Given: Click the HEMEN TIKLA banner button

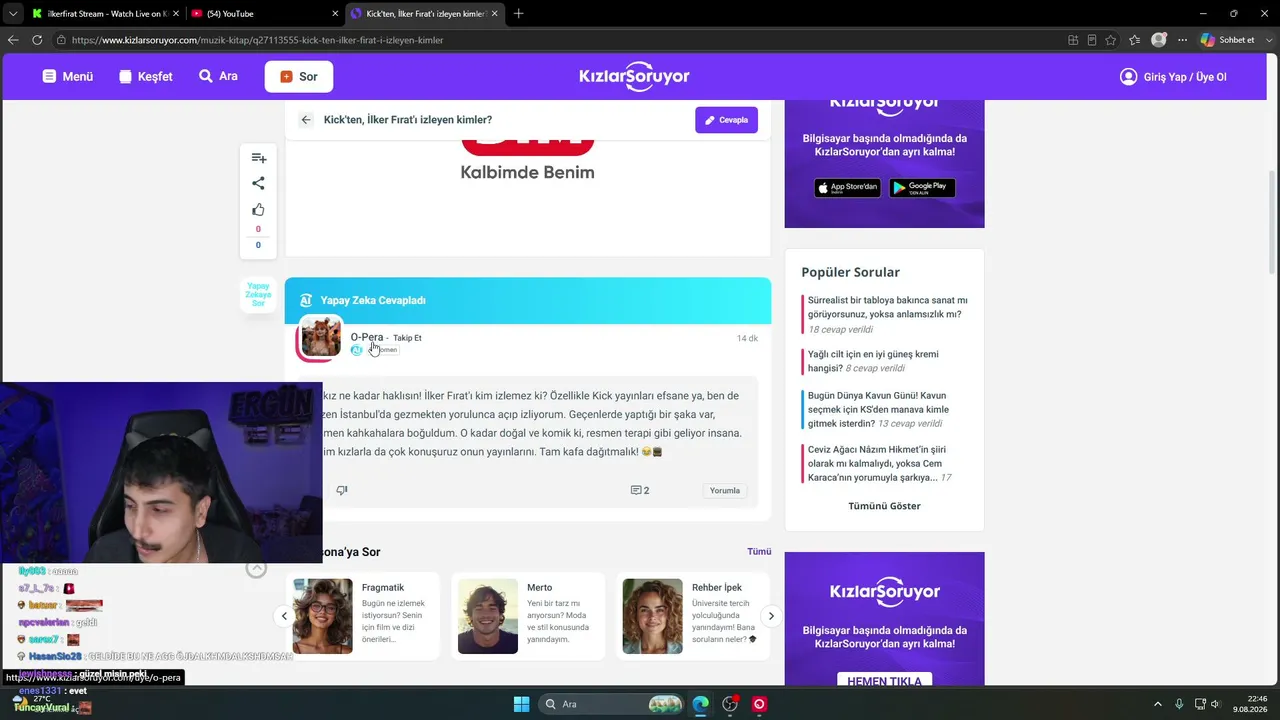Looking at the screenshot, I should pyautogui.click(x=884, y=681).
